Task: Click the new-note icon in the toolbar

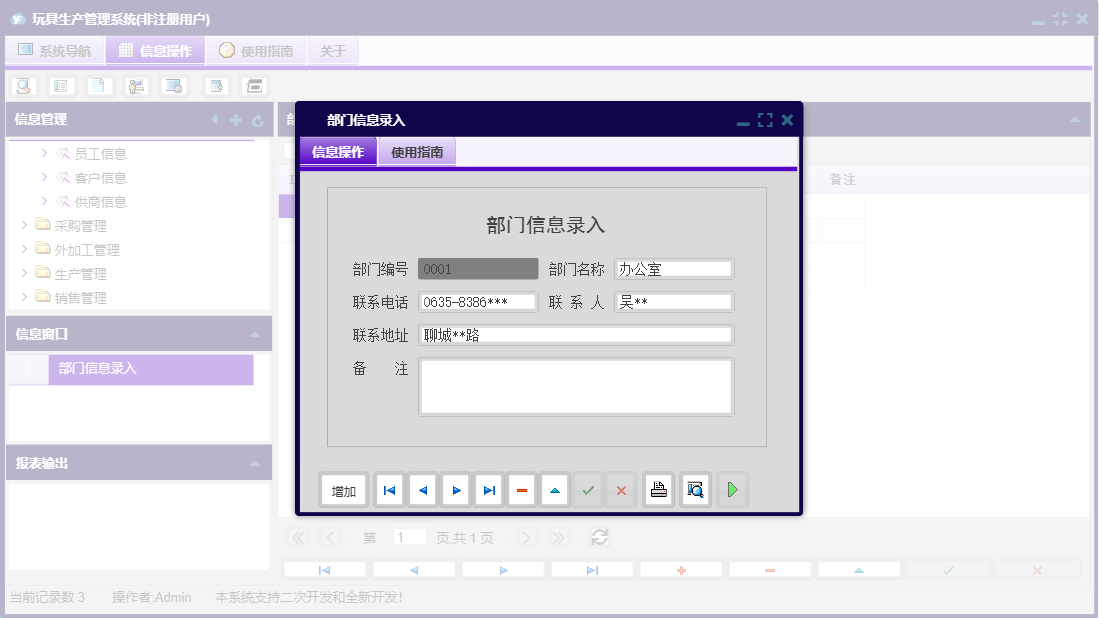Action: click(215, 85)
